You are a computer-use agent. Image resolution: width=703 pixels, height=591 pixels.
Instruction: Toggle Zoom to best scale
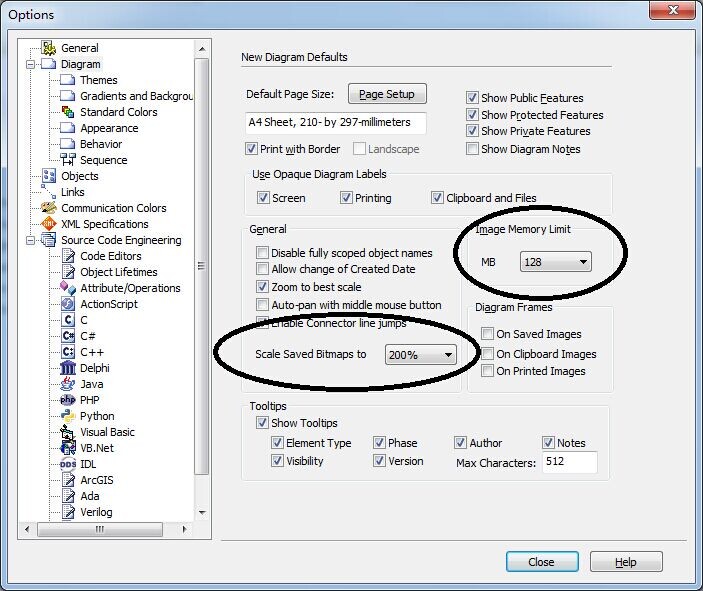pyautogui.click(x=262, y=287)
